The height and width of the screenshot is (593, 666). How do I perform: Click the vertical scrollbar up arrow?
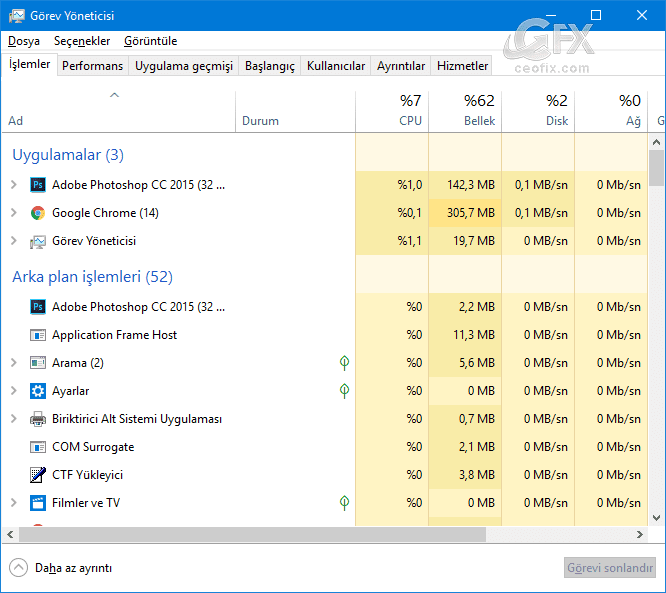pyautogui.click(x=657, y=142)
